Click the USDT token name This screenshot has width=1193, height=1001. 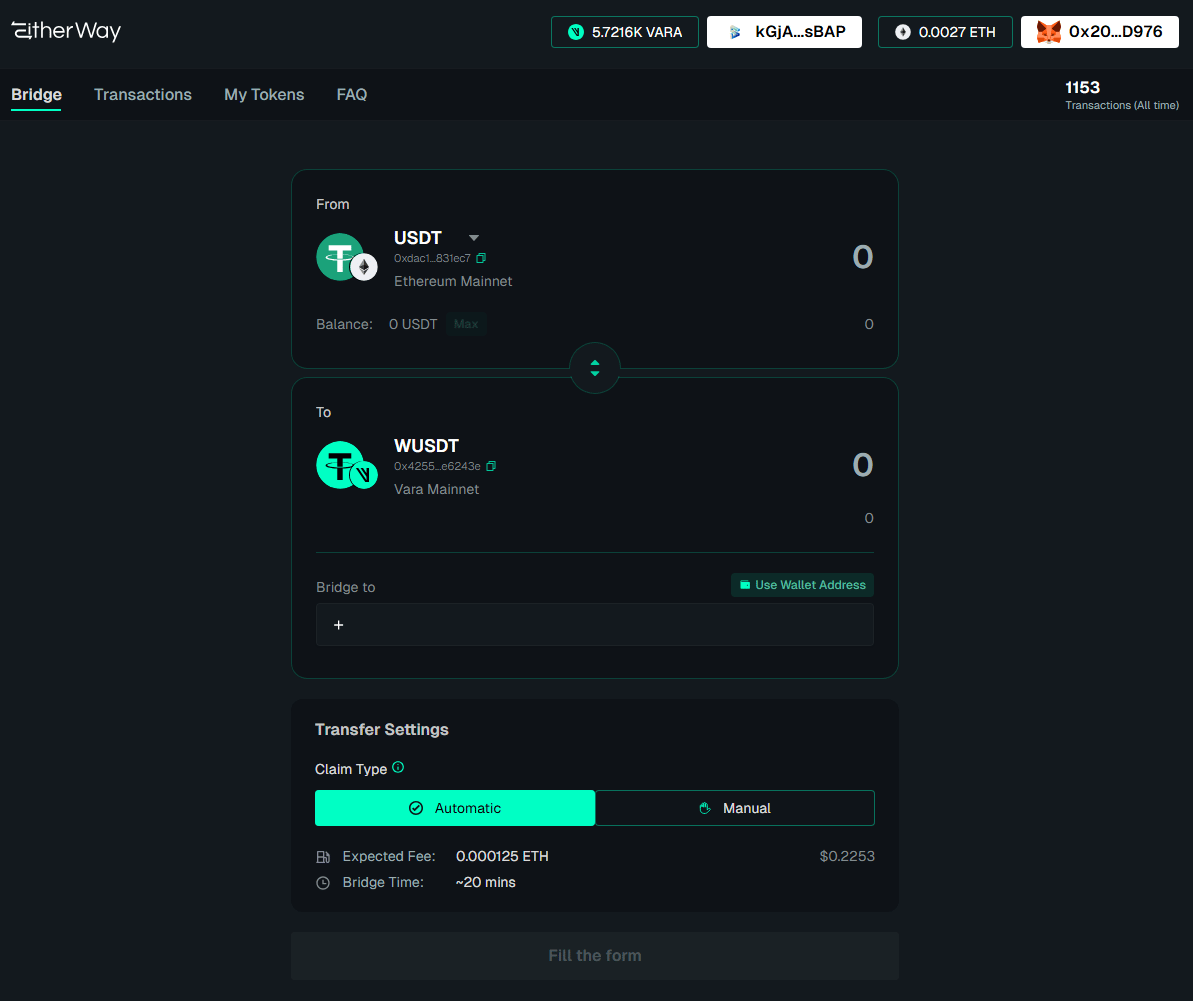418,238
